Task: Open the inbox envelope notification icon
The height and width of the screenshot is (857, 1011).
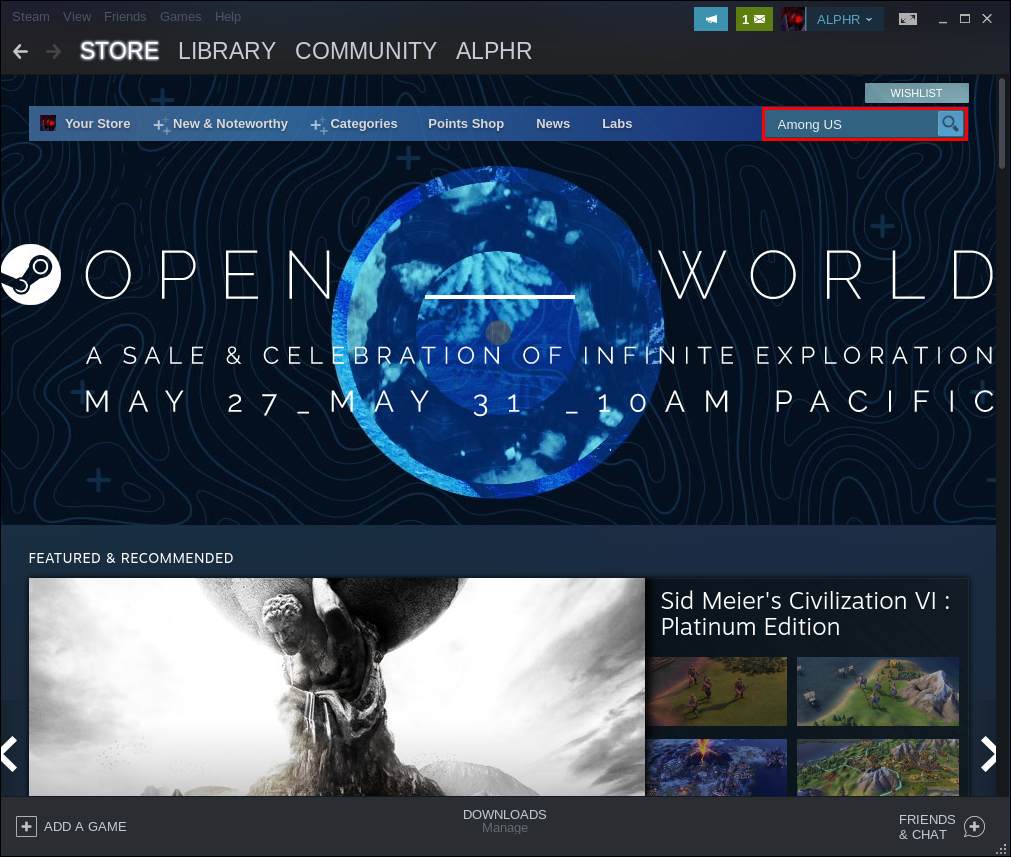Action: [x=754, y=19]
